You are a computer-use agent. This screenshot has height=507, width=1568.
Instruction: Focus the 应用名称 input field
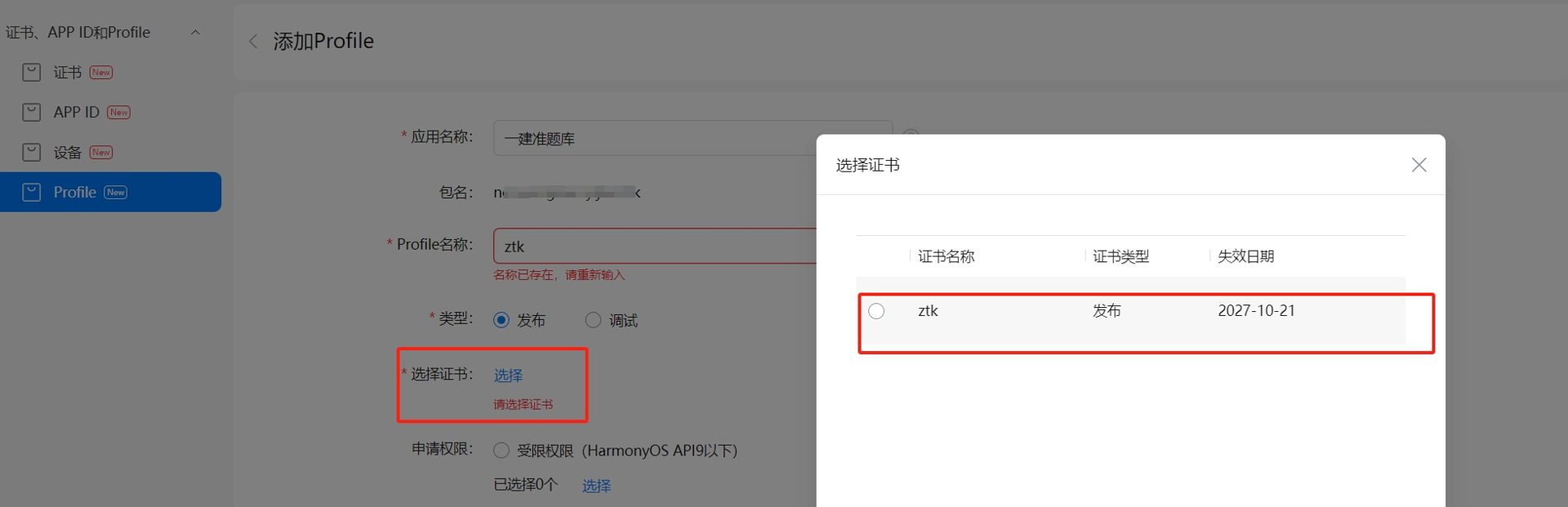[653, 139]
